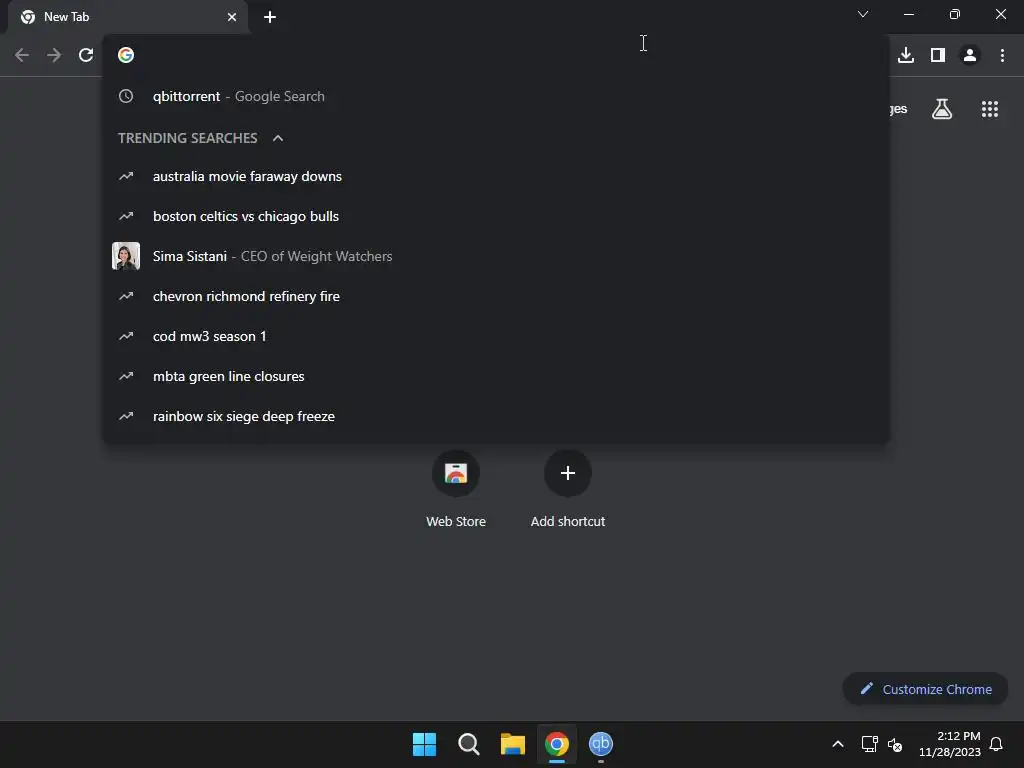Click the forward navigation arrow
Image resolution: width=1024 pixels, height=768 pixels.
54,55
